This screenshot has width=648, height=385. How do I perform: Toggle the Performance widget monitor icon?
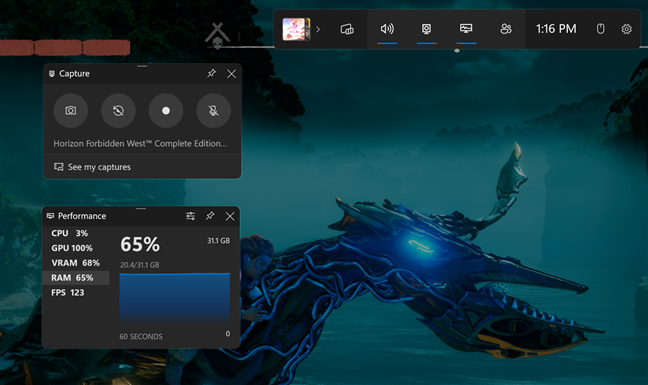tap(466, 29)
